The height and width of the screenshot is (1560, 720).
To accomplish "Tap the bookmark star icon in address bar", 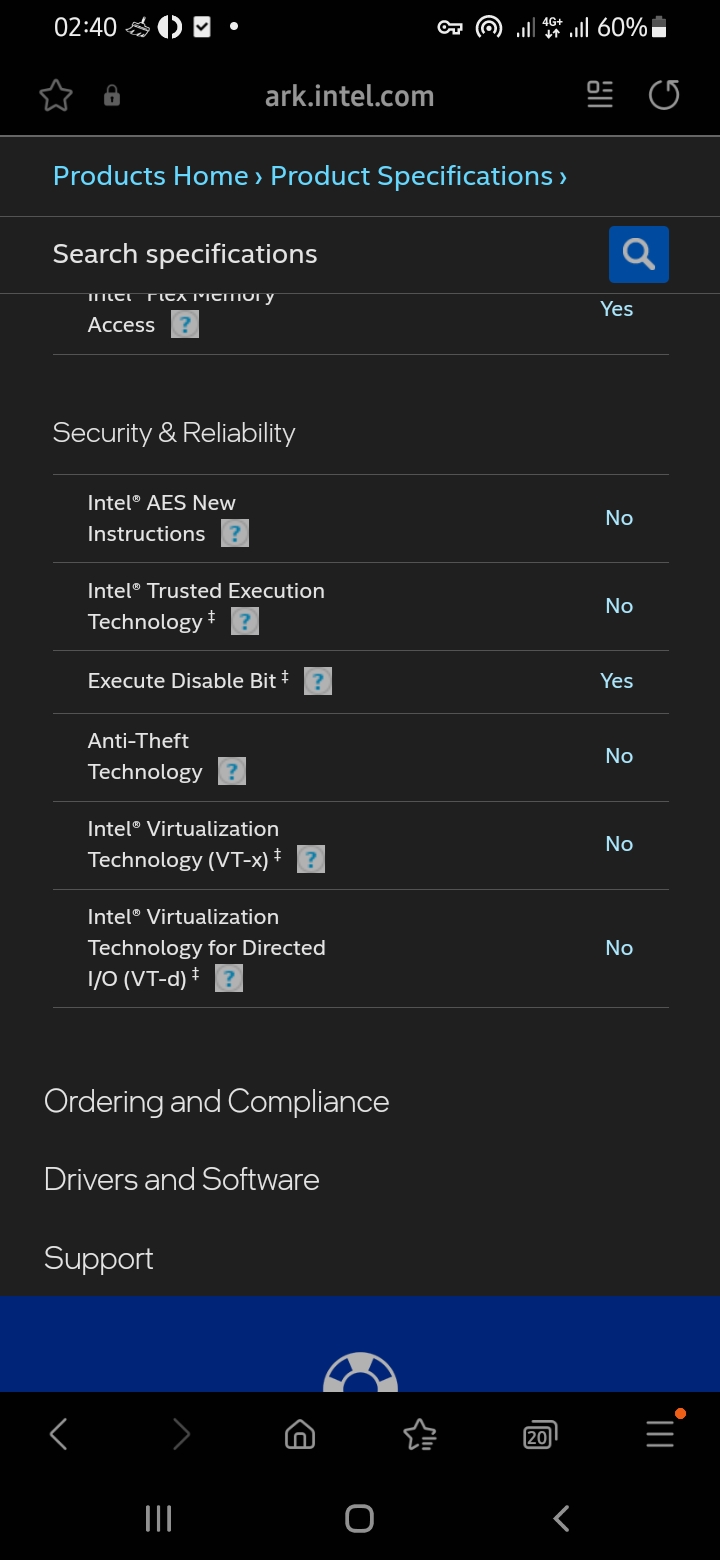I will tap(56, 96).
